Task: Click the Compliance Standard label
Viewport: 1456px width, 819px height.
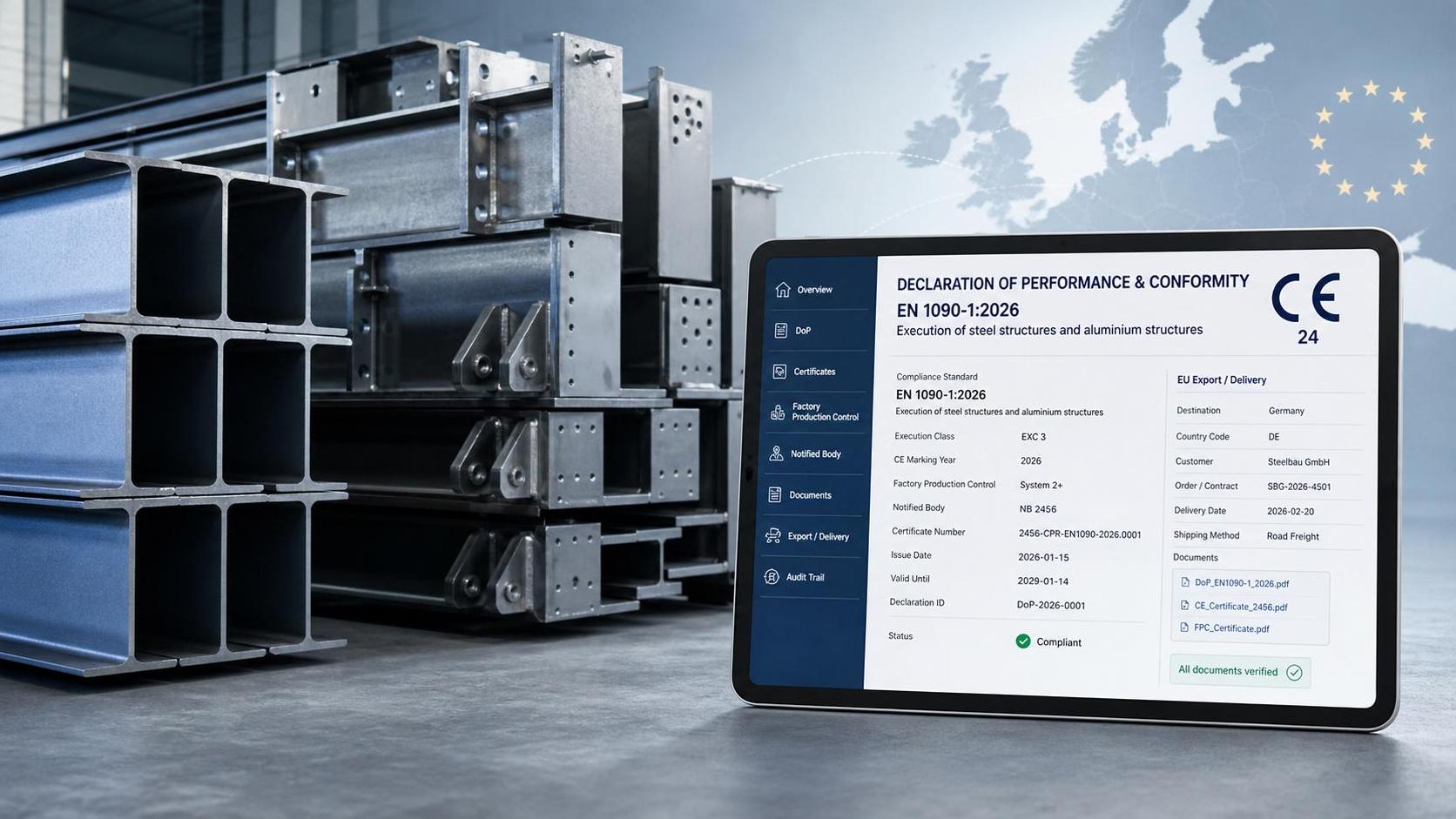Action: click(937, 377)
